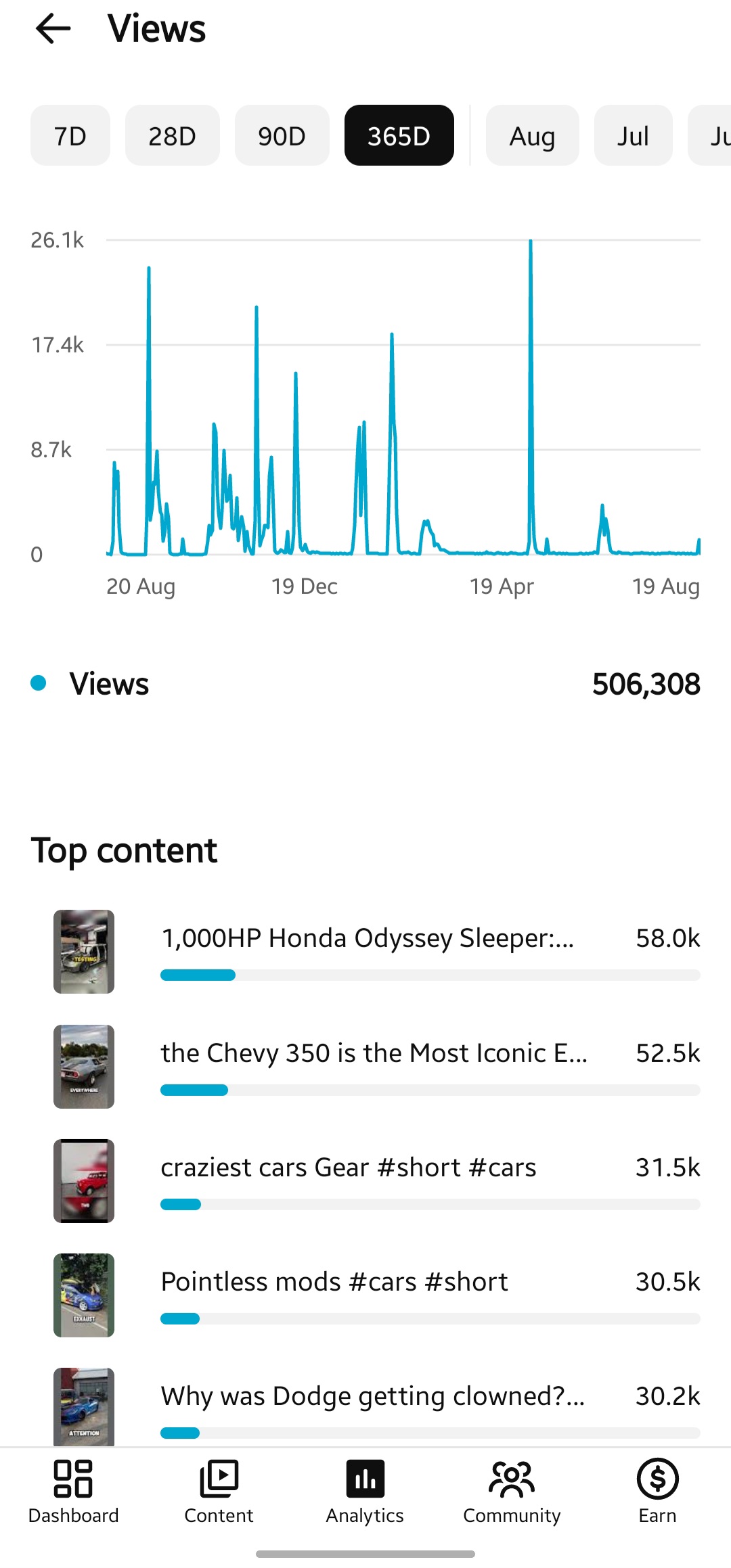Open the Community people icon
Screen dimensions: 731x1568
512,1479
